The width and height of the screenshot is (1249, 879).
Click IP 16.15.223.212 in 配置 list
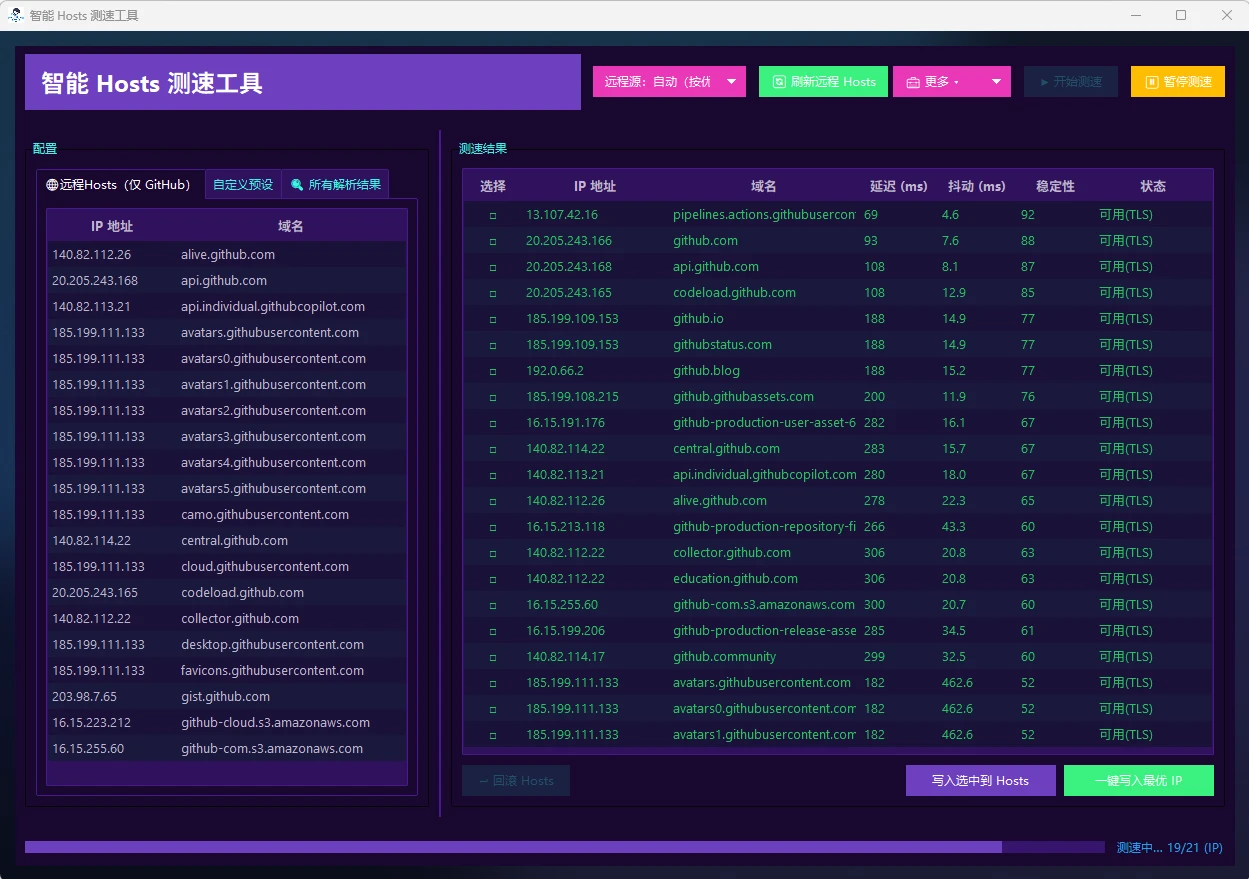coord(91,723)
